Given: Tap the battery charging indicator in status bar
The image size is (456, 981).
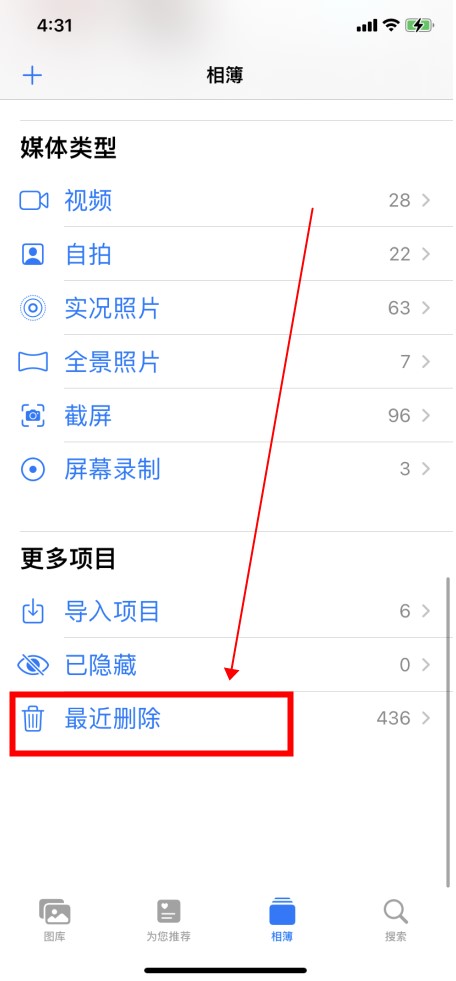Looking at the screenshot, I should point(419,26).
